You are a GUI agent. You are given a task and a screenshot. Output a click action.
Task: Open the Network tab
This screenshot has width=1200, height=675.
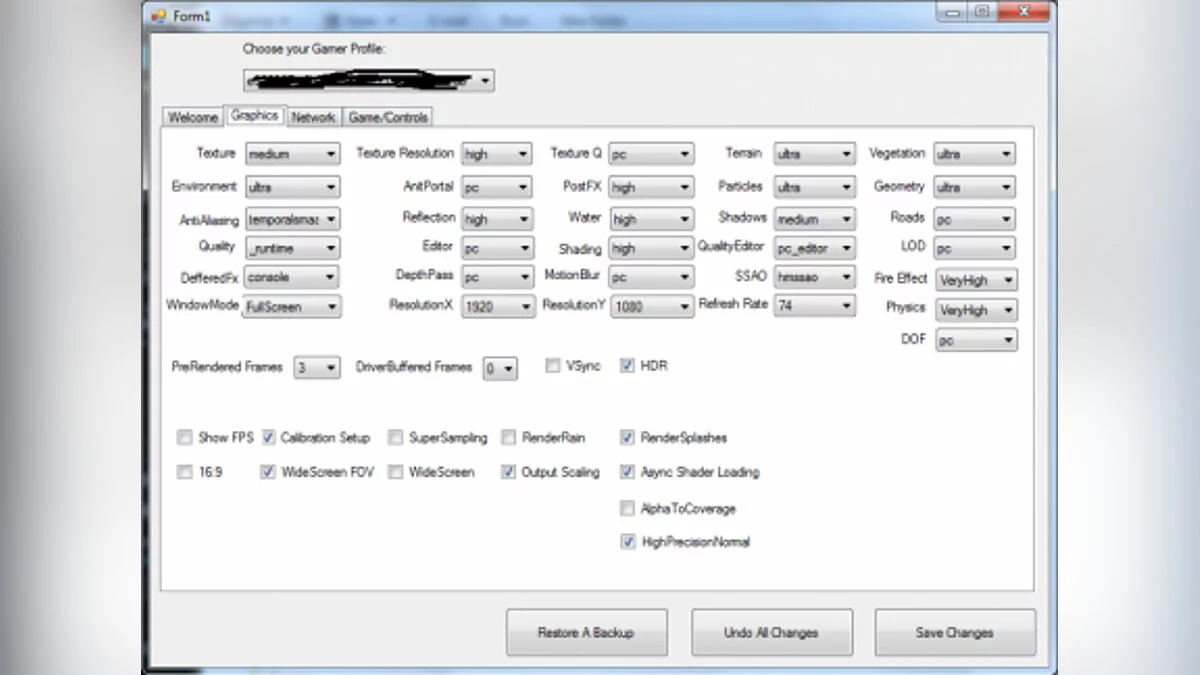pyautogui.click(x=313, y=117)
